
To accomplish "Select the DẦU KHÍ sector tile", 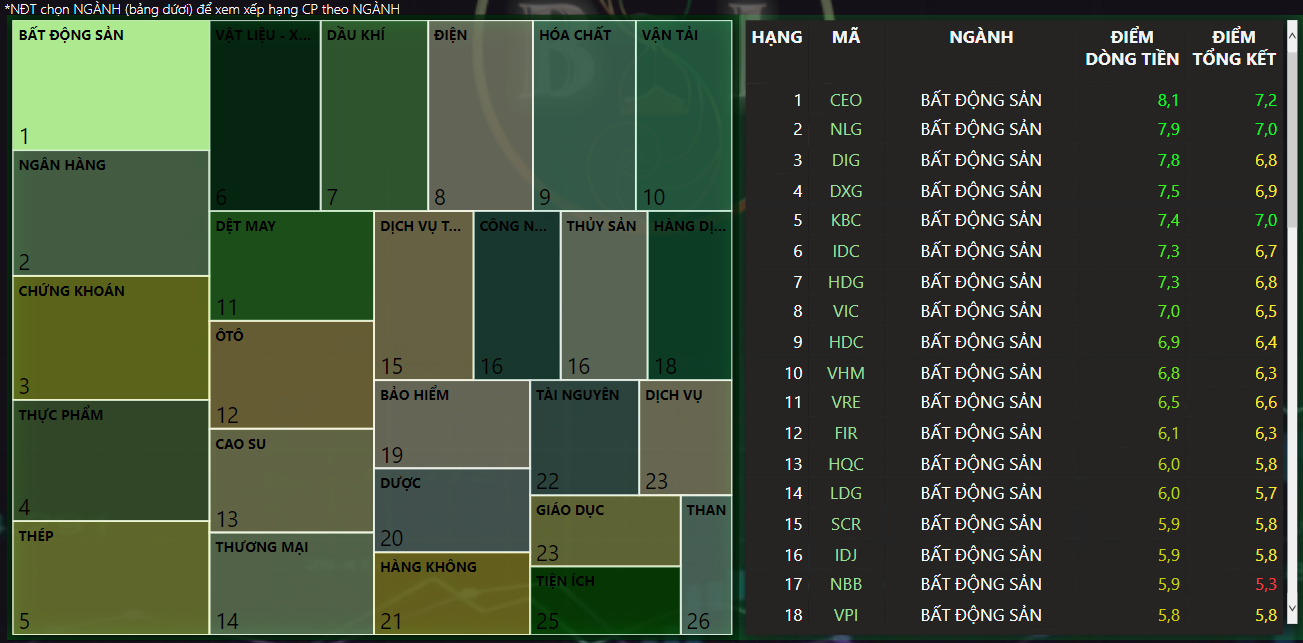I will point(374,115).
